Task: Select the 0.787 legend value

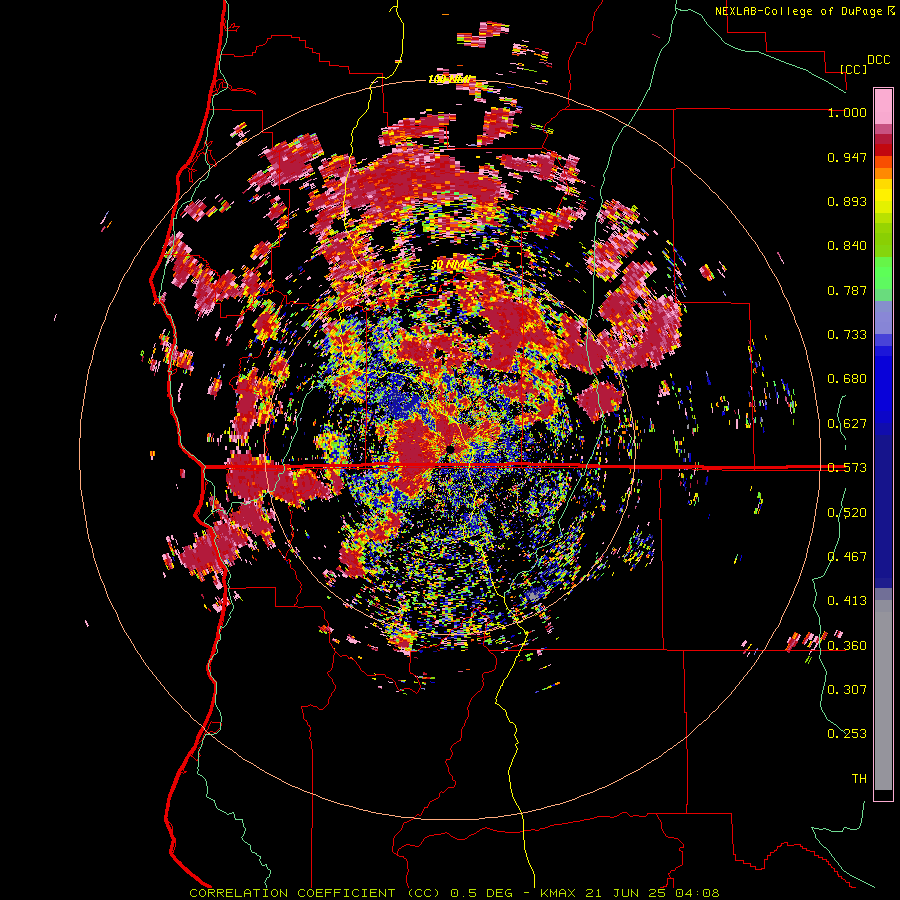Action: 847,290
